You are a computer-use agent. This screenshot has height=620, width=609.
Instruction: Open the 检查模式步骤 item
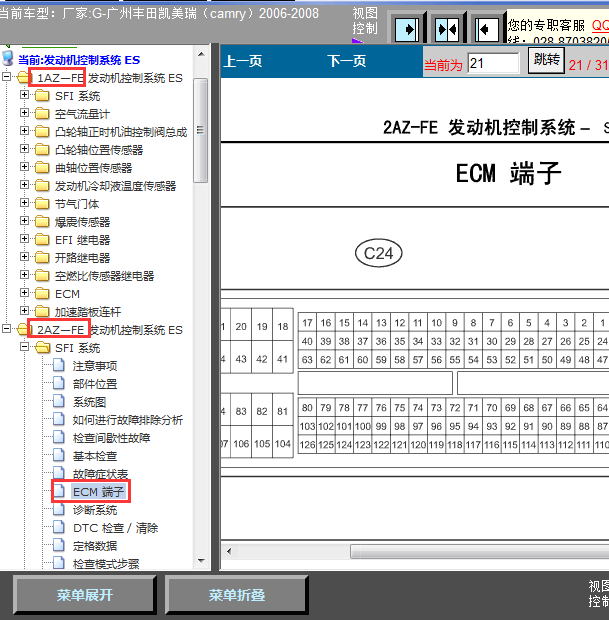tap(106, 563)
